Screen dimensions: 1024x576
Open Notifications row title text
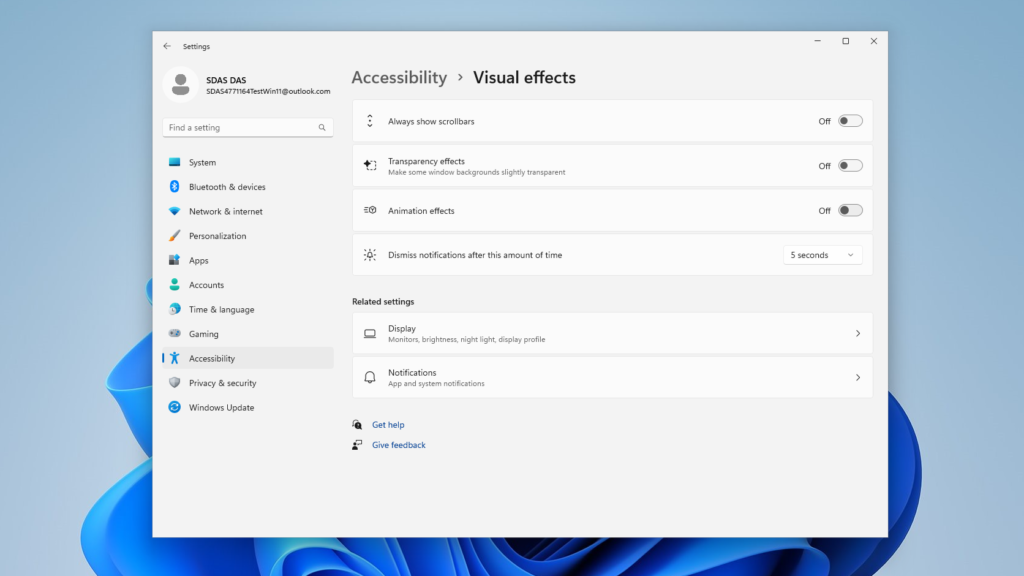[412, 372]
